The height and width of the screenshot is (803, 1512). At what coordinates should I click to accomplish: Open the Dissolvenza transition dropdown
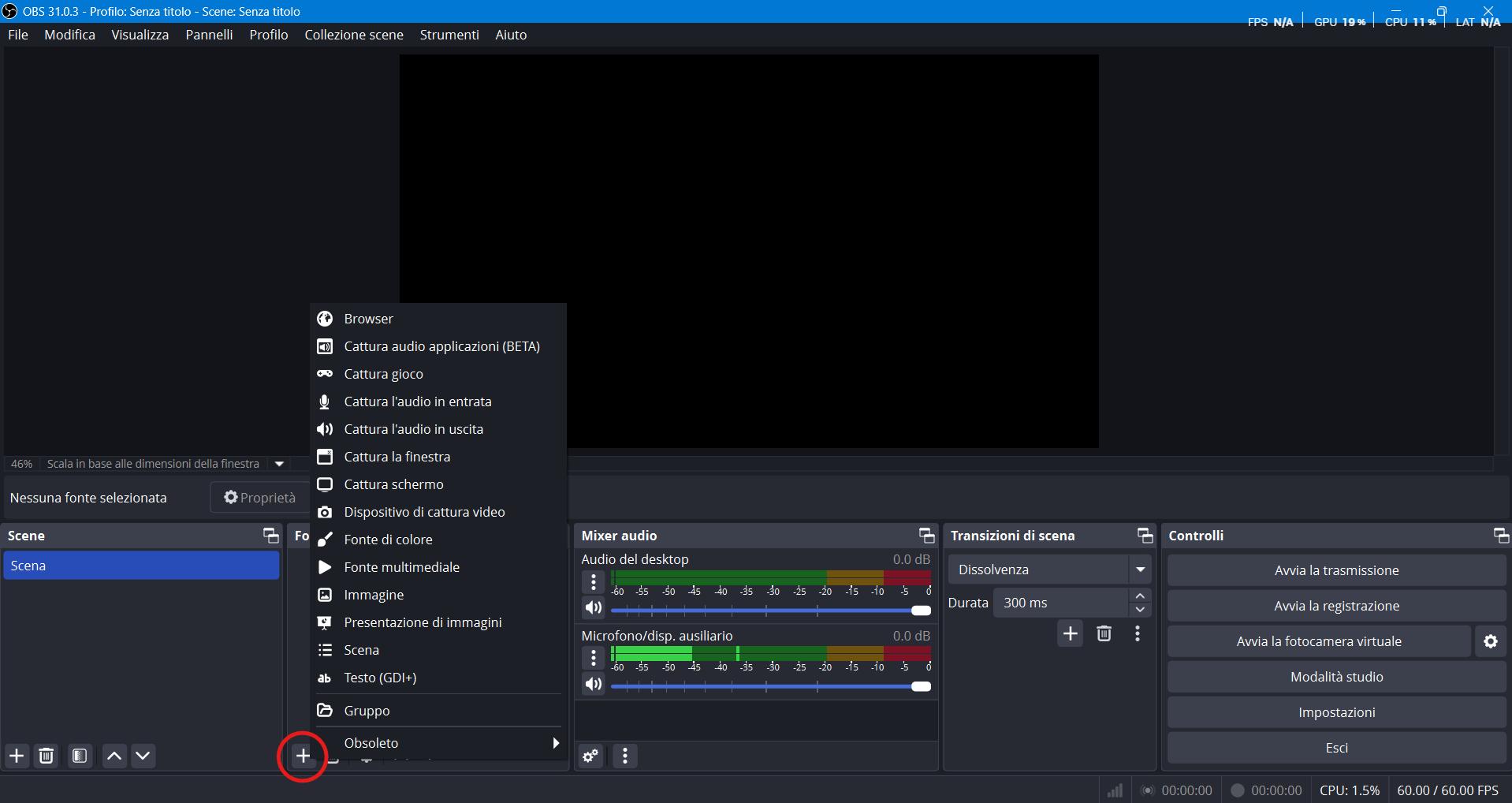(1140, 570)
